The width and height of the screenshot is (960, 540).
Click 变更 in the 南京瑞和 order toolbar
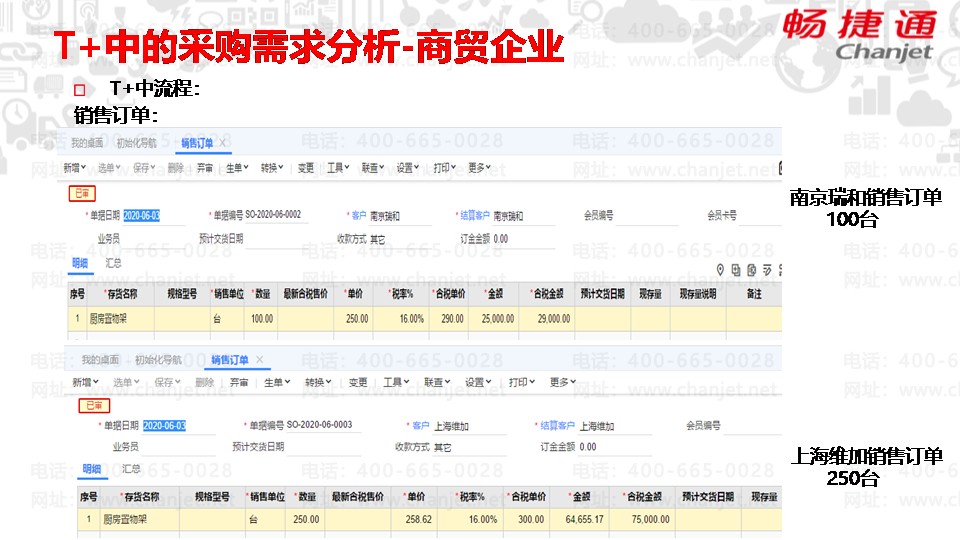(x=306, y=167)
